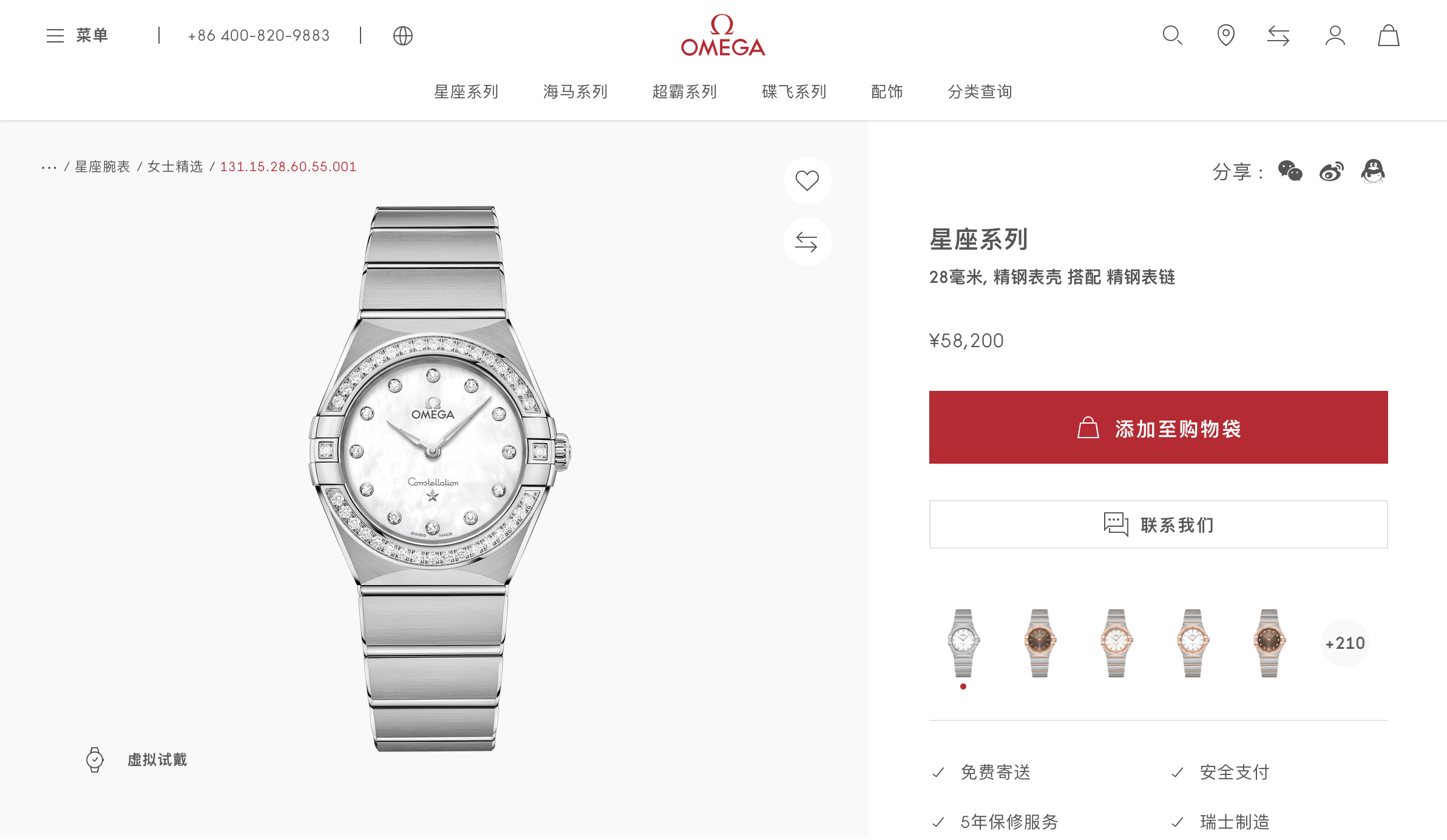This screenshot has height=840, width=1447.
Task: Expand the breadcrumb ellipsis
Action: [49, 167]
